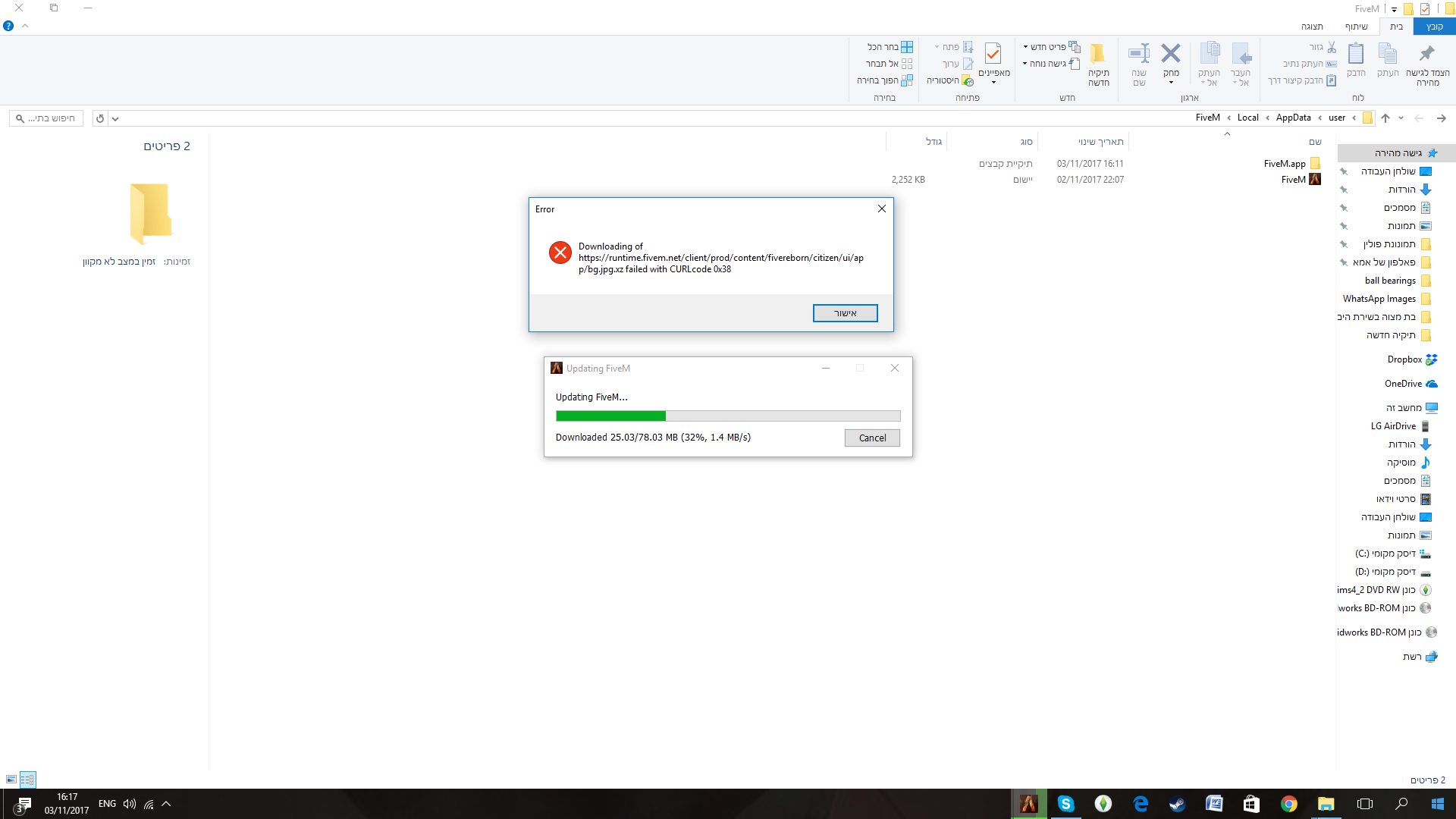This screenshot has height=819, width=1456.
Task: Go up one folder with up arrow
Action: pyautogui.click(x=1385, y=118)
